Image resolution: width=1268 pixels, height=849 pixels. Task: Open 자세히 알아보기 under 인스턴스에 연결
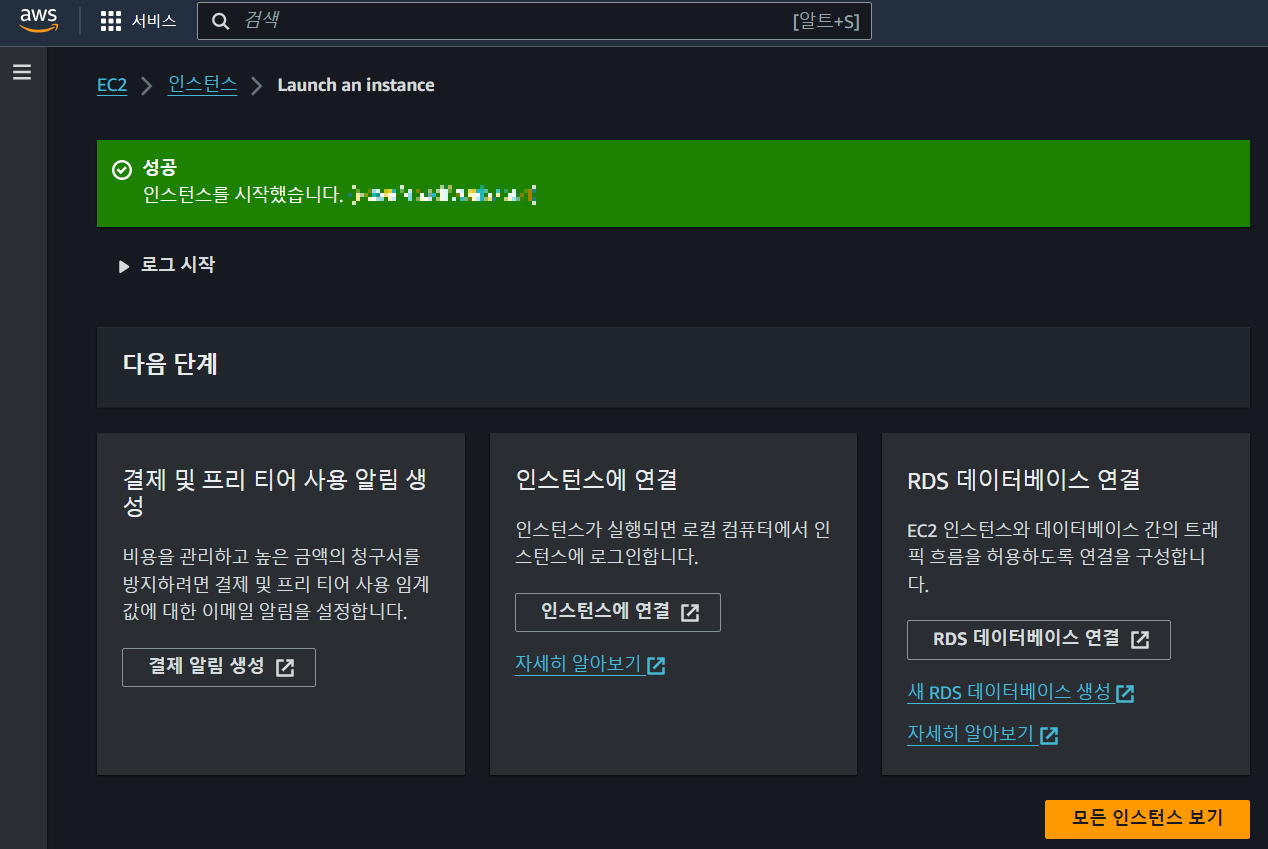tap(590, 664)
